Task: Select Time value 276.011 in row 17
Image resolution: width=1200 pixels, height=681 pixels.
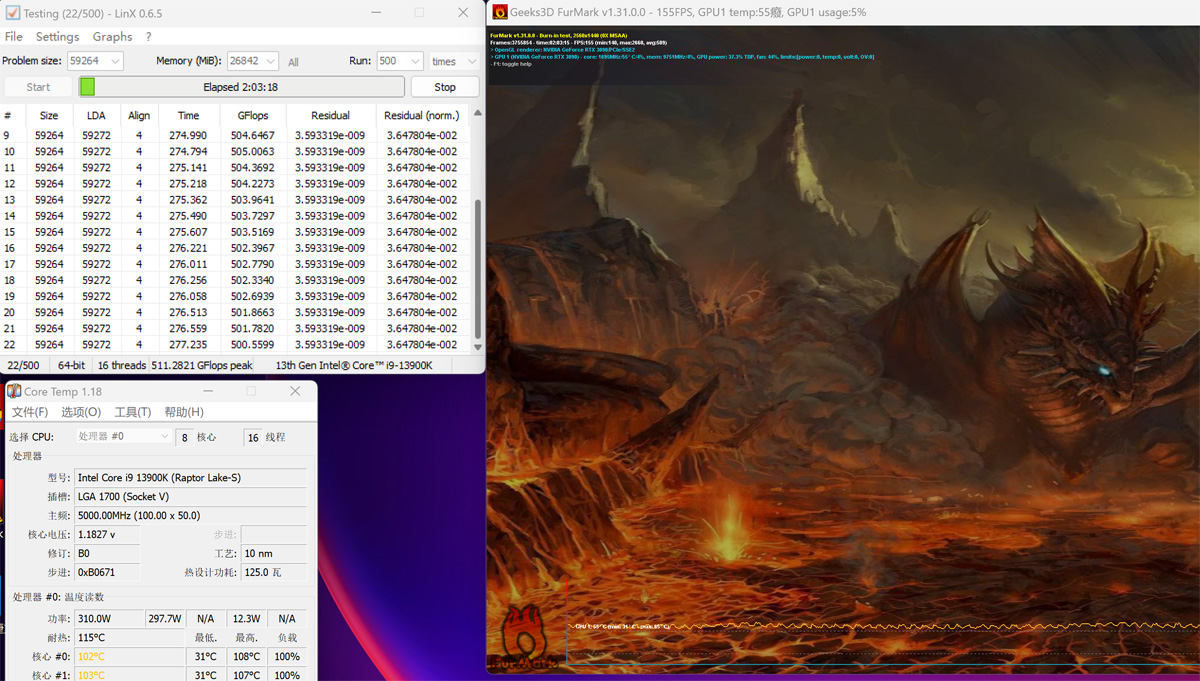Action: coord(188,264)
